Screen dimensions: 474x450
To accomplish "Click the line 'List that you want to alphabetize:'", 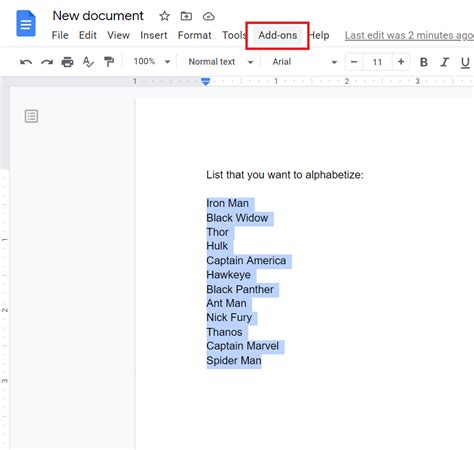I will (285, 175).
